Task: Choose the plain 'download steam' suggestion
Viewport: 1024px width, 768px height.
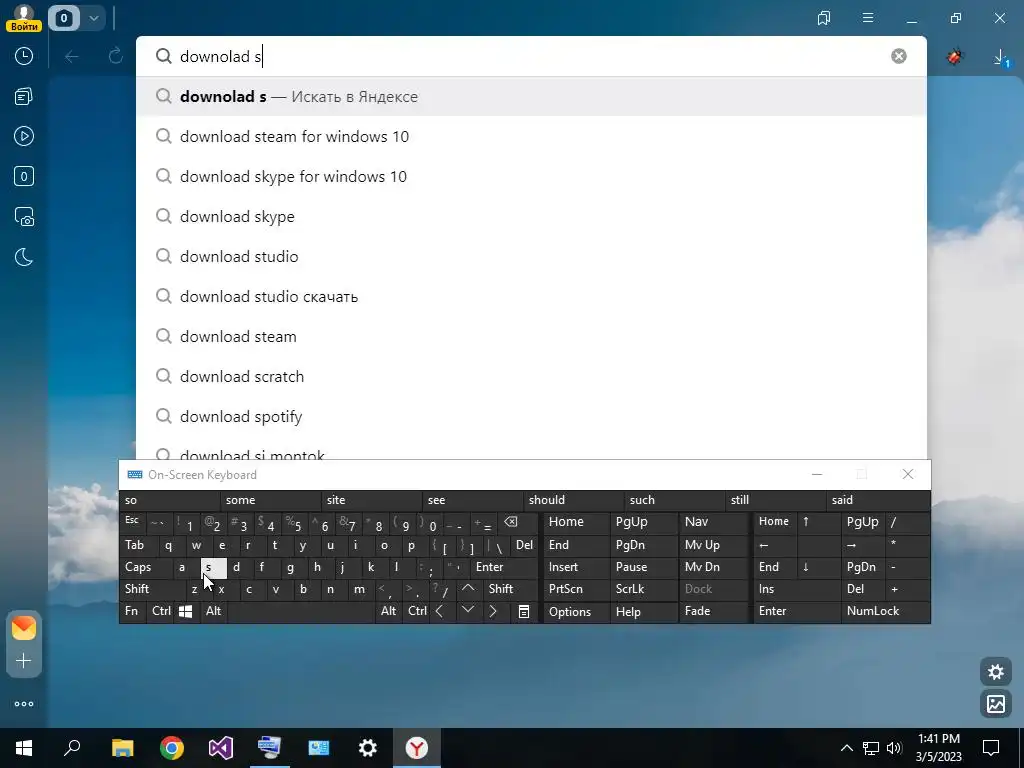Action: pyautogui.click(x=531, y=336)
